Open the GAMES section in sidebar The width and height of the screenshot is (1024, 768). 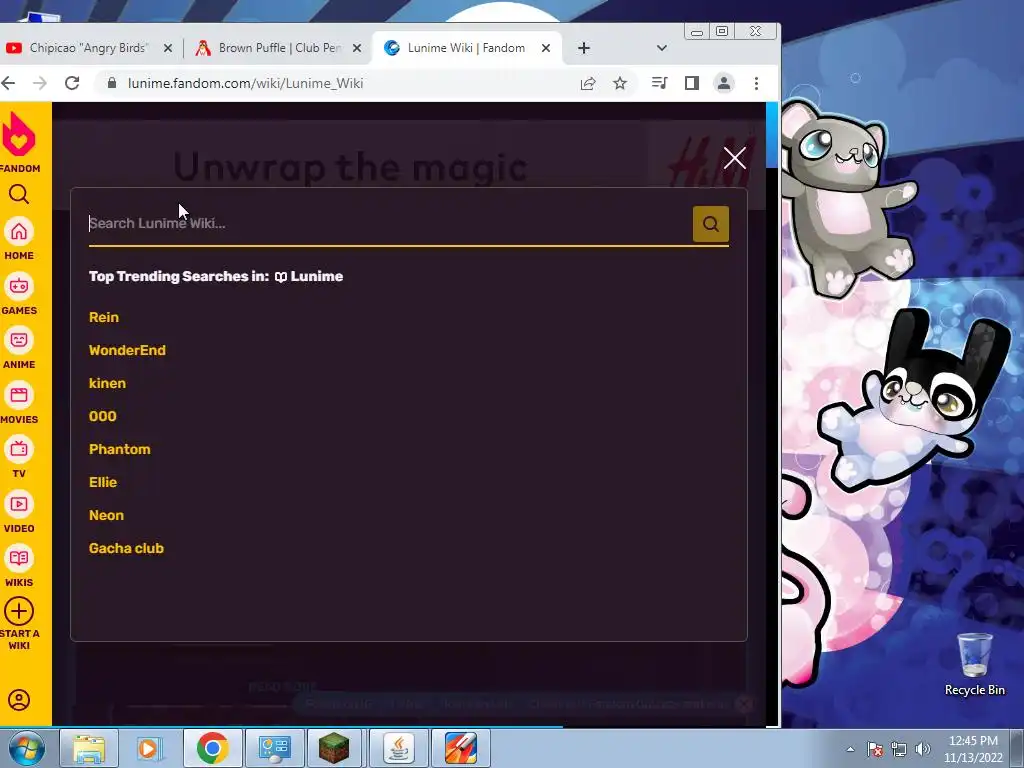tap(19, 294)
